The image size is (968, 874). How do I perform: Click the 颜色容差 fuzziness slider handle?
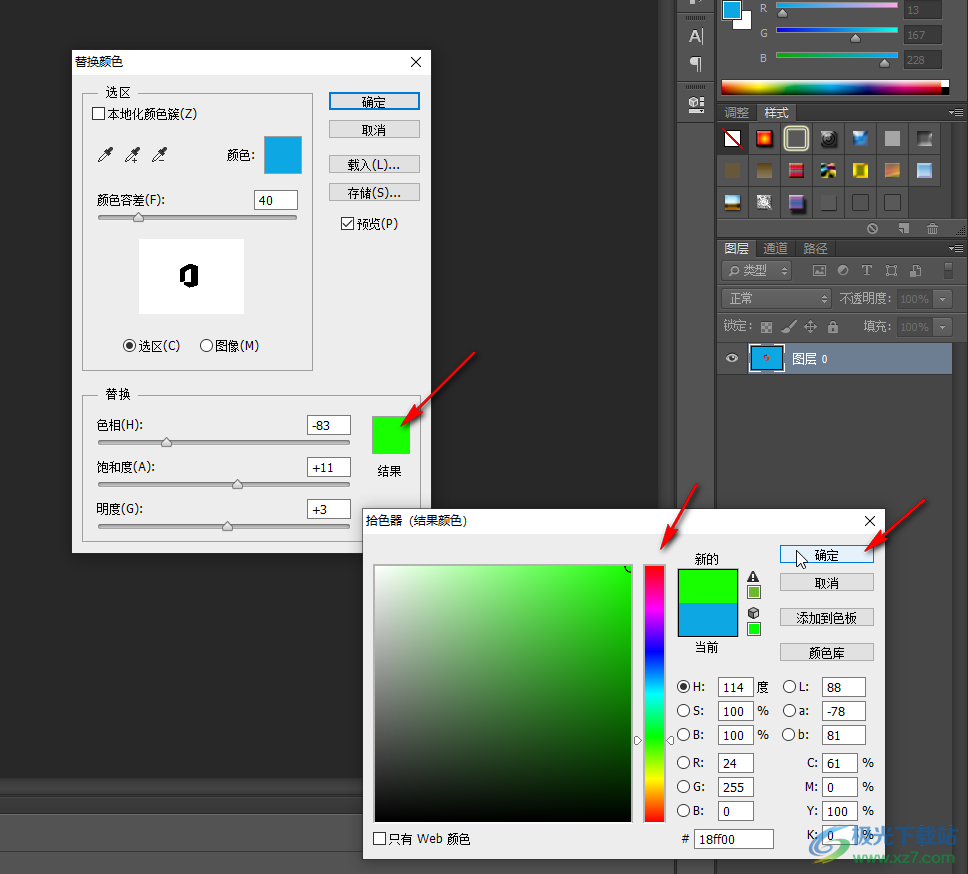(x=138, y=217)
